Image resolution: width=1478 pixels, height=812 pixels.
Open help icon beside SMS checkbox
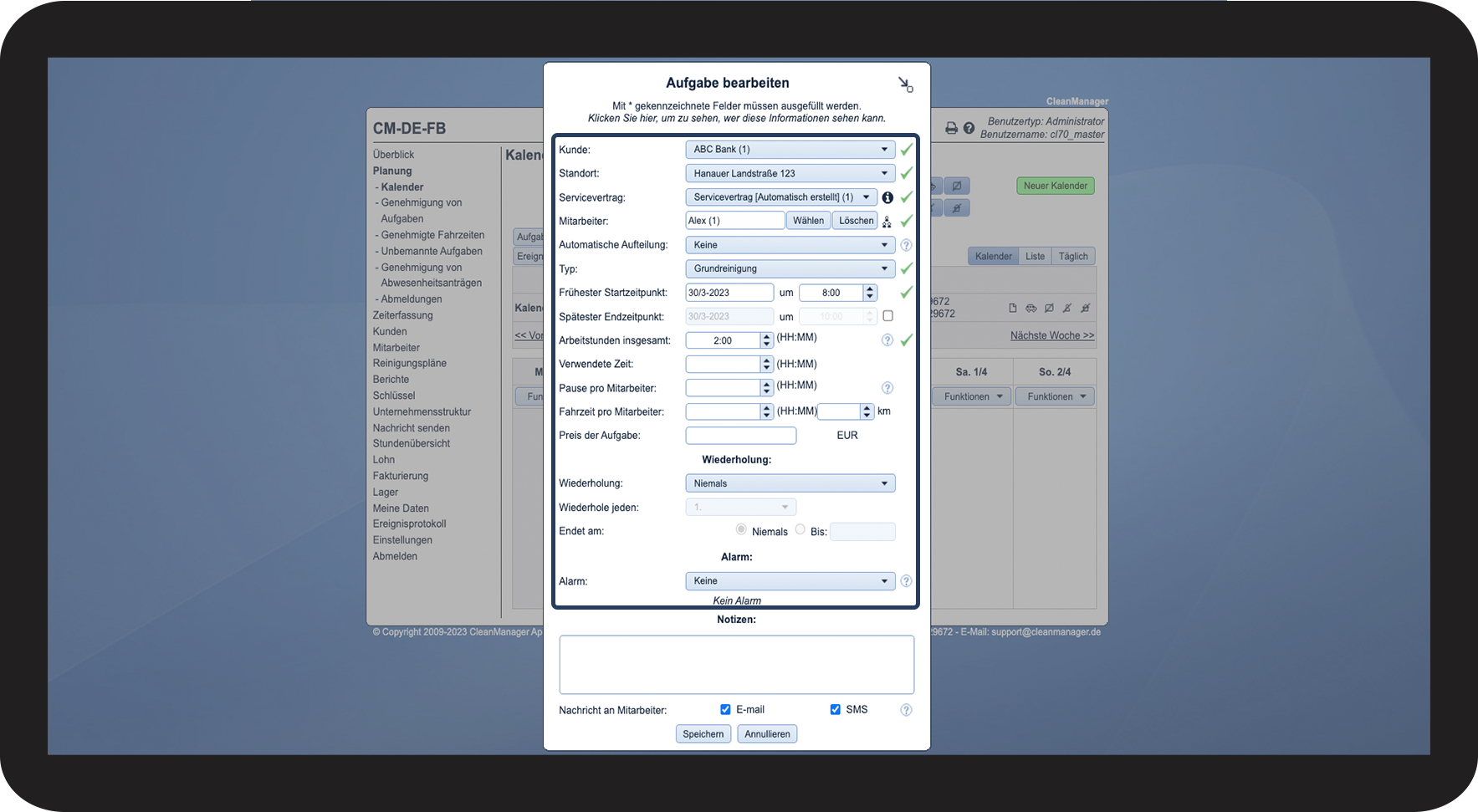[x=906, y=710]
